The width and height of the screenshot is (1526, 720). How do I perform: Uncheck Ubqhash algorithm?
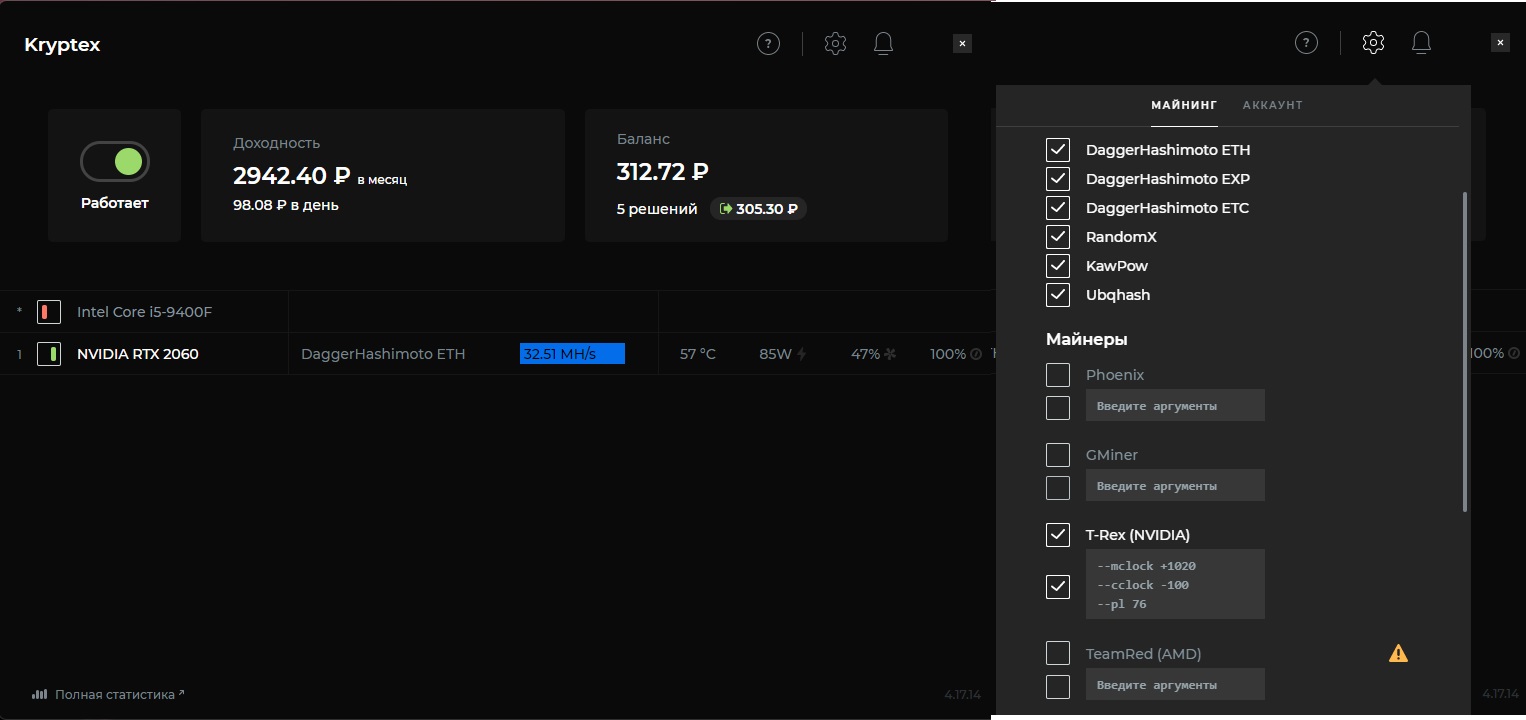[x=1058, y=295]
